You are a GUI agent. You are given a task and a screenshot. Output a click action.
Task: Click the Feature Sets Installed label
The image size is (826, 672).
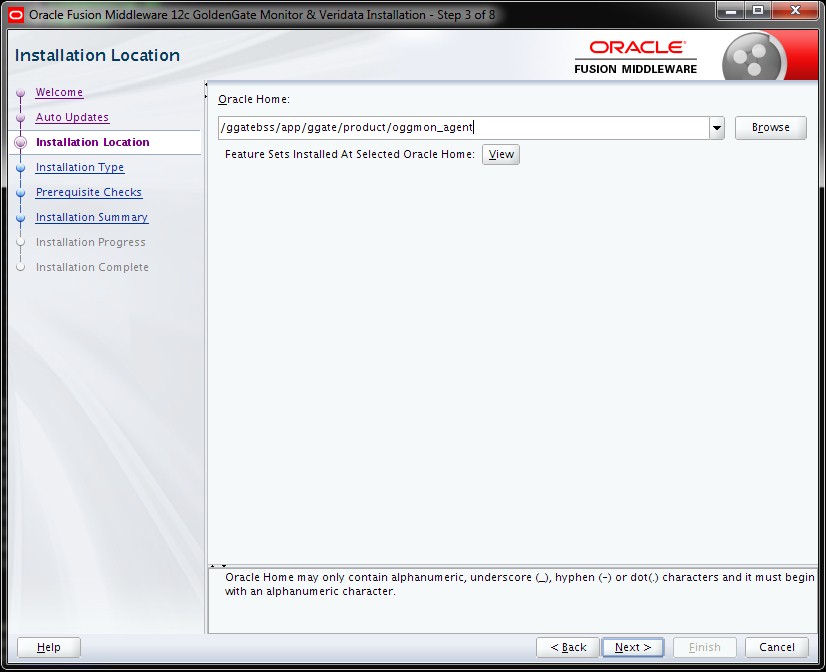tap(349, 154)
